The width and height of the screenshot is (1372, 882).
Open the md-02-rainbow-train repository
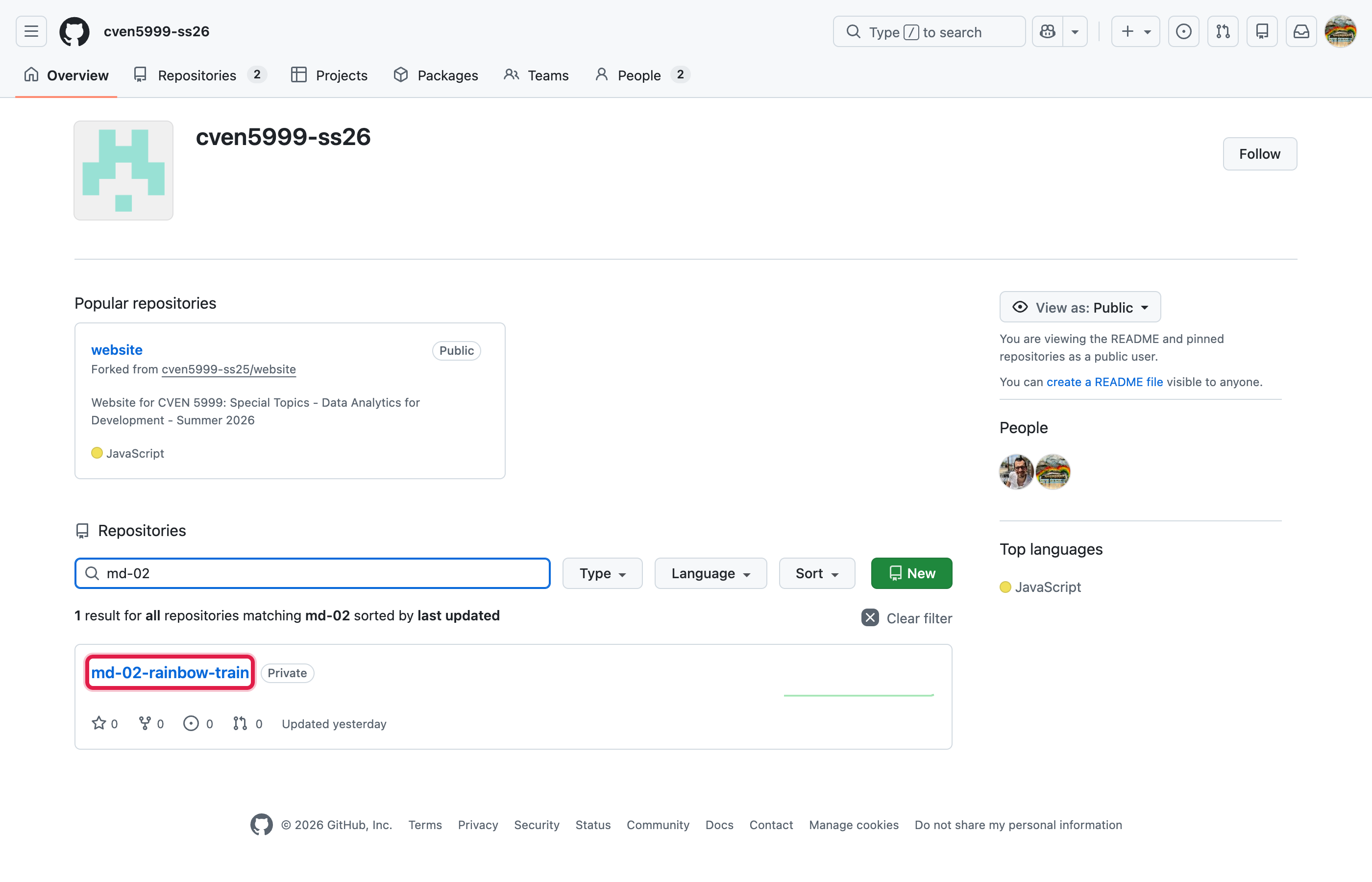coord(170,672)
